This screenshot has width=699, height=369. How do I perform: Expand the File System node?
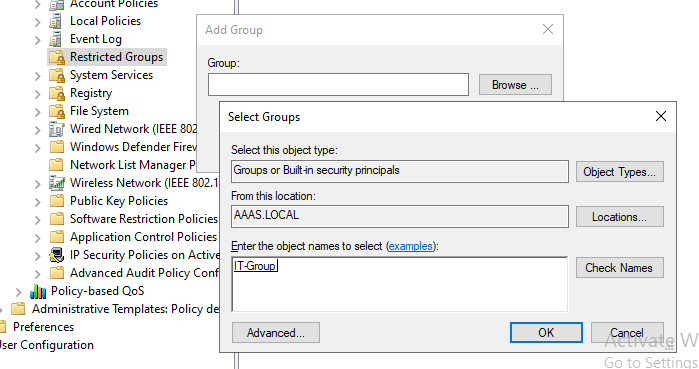38,112
